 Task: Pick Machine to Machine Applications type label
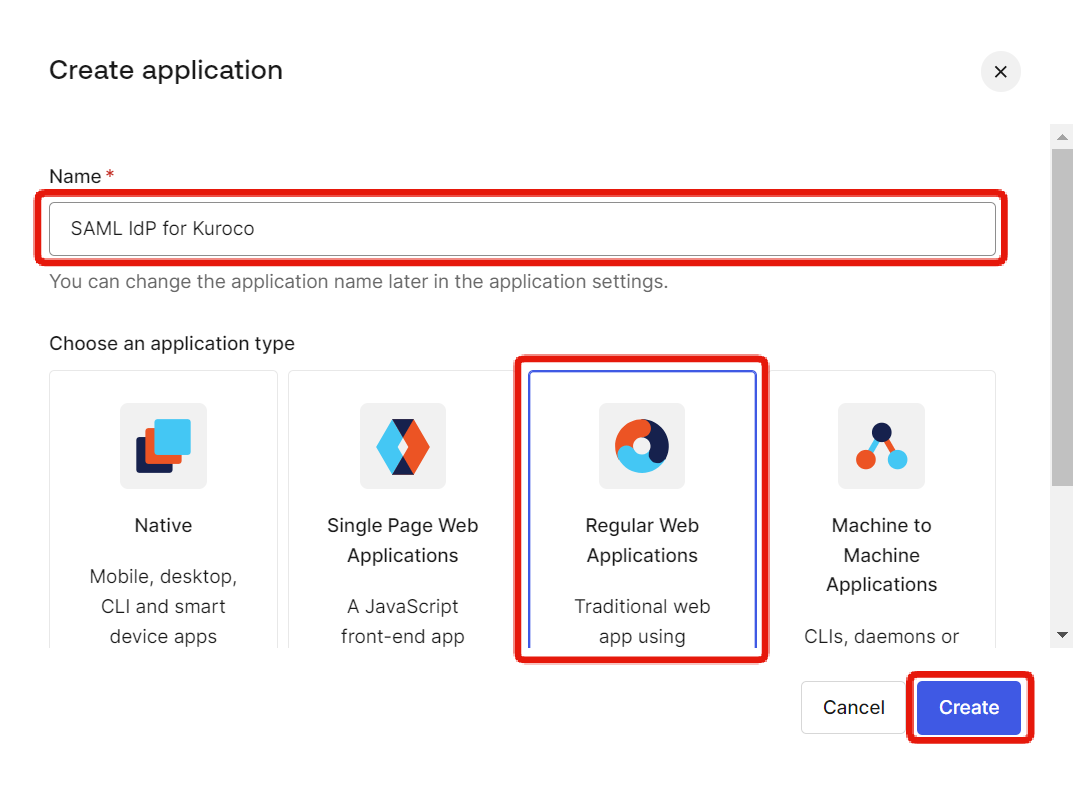click(881, 555)
